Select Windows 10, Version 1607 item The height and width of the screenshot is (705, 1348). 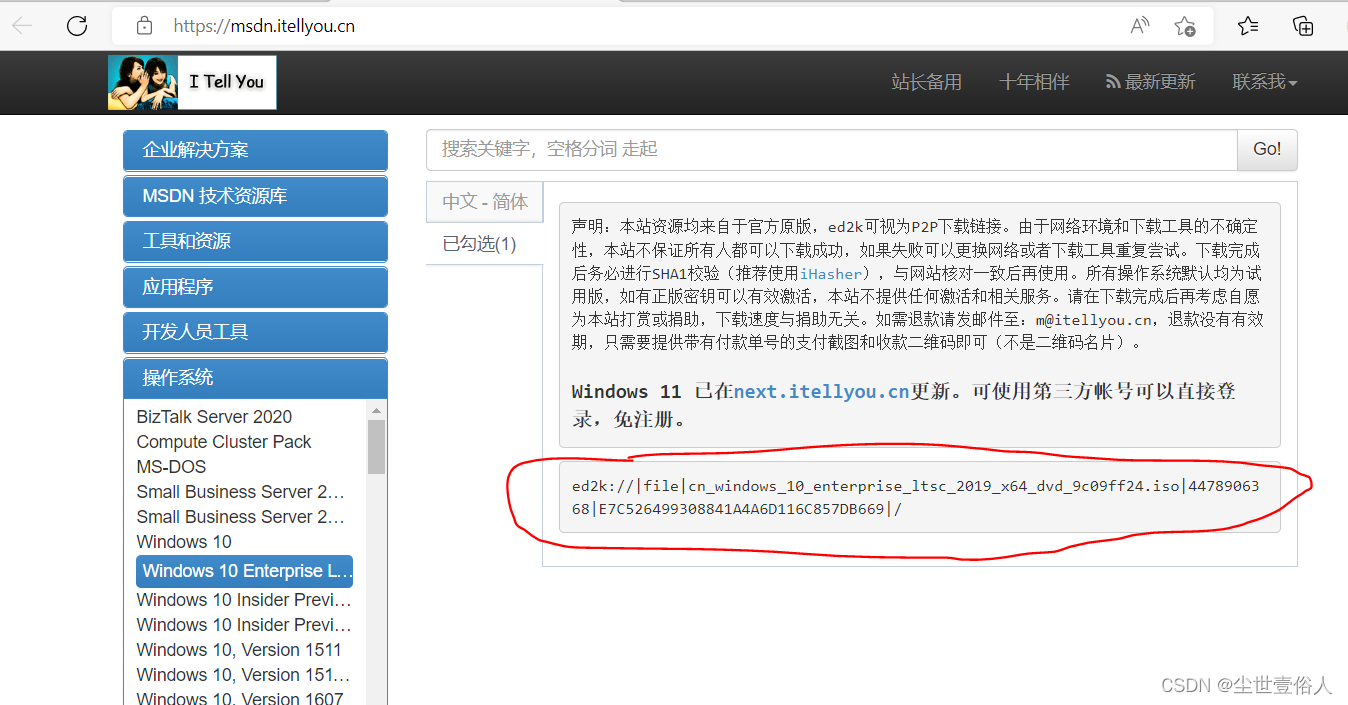[x=240, y=698]
